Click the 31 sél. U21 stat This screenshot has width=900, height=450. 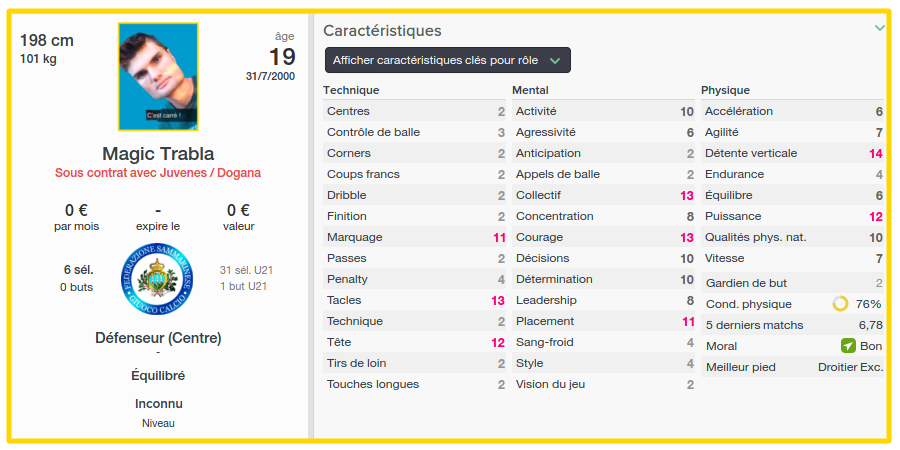click(243, 270)
